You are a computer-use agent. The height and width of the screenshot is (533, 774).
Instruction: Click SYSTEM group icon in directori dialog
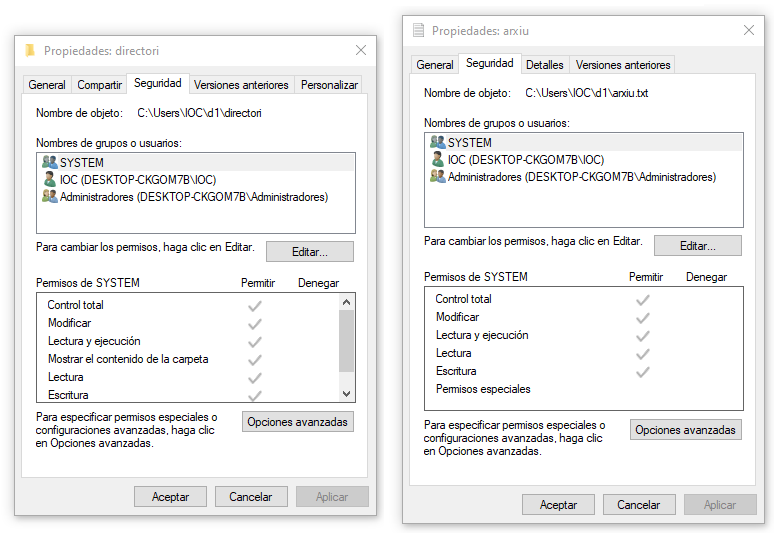point(50,162)
